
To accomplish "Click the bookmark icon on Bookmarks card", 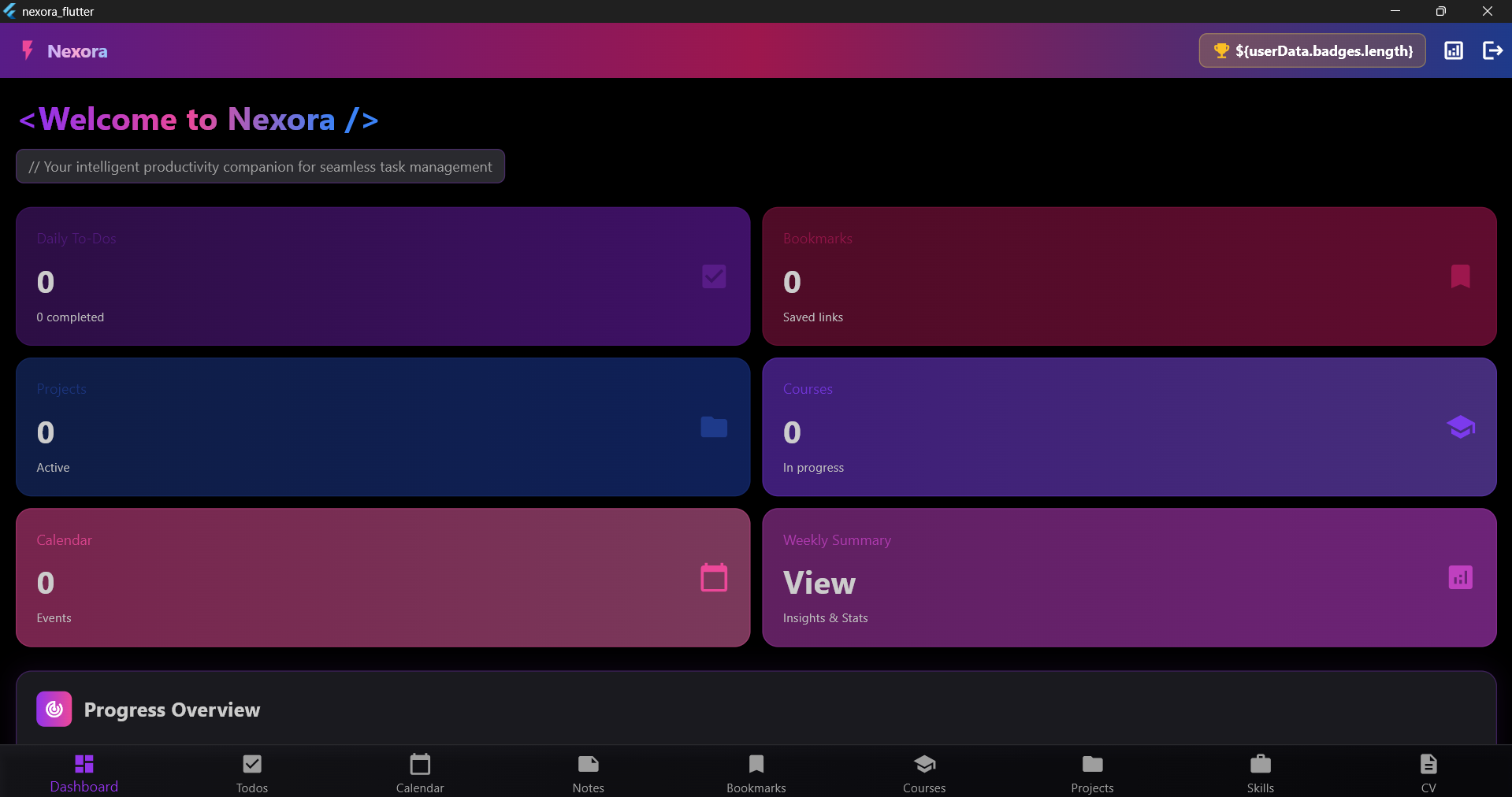I will 1460,276.
